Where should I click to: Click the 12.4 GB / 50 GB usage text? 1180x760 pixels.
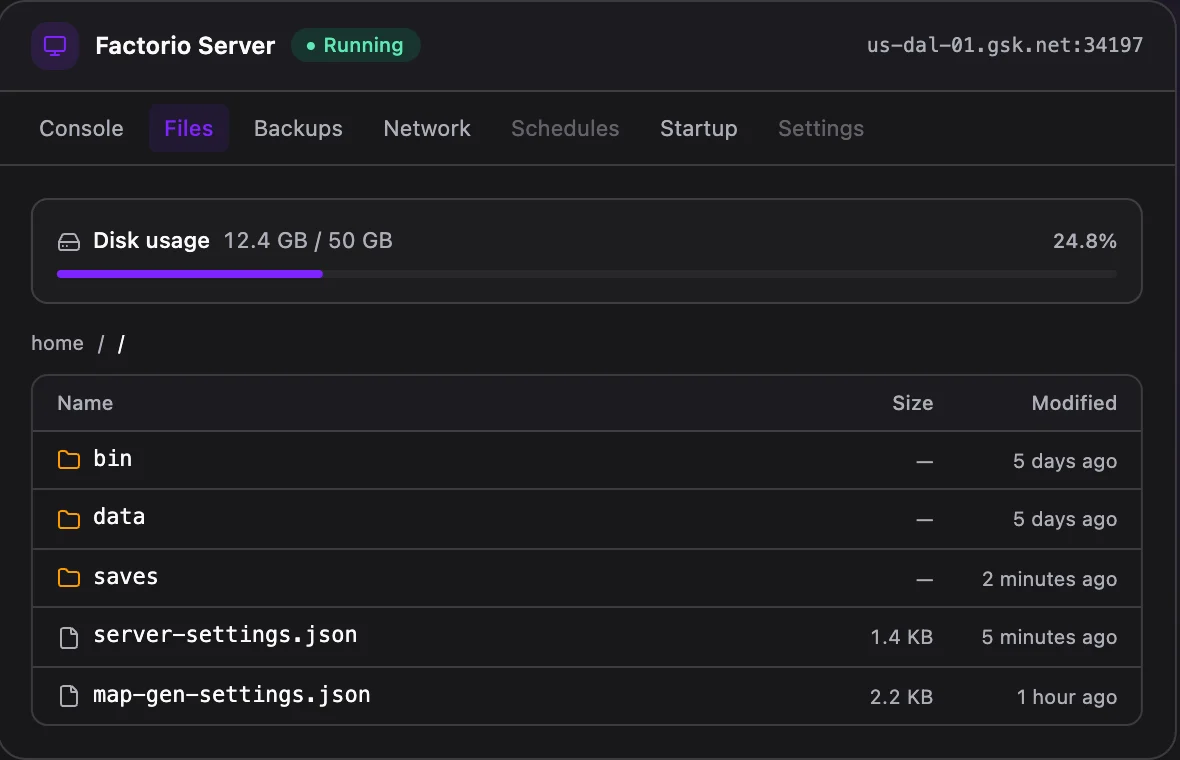click(308, 241)
